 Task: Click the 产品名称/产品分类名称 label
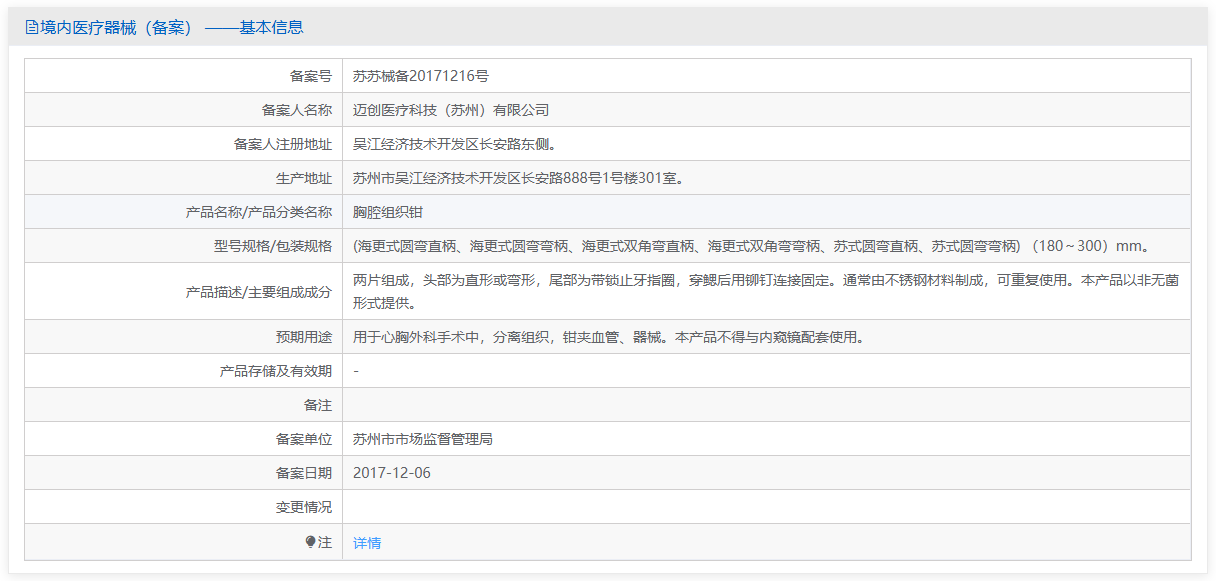click(259, 212)
